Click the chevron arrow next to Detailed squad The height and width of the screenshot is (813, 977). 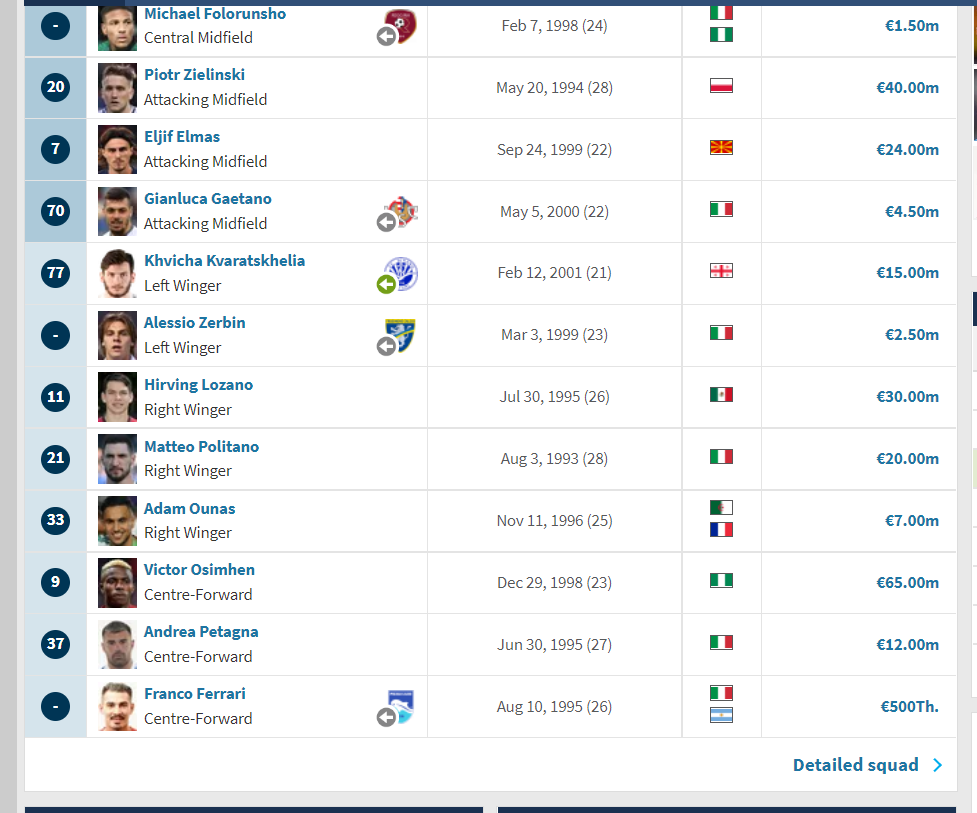click(x=937, y=765)
